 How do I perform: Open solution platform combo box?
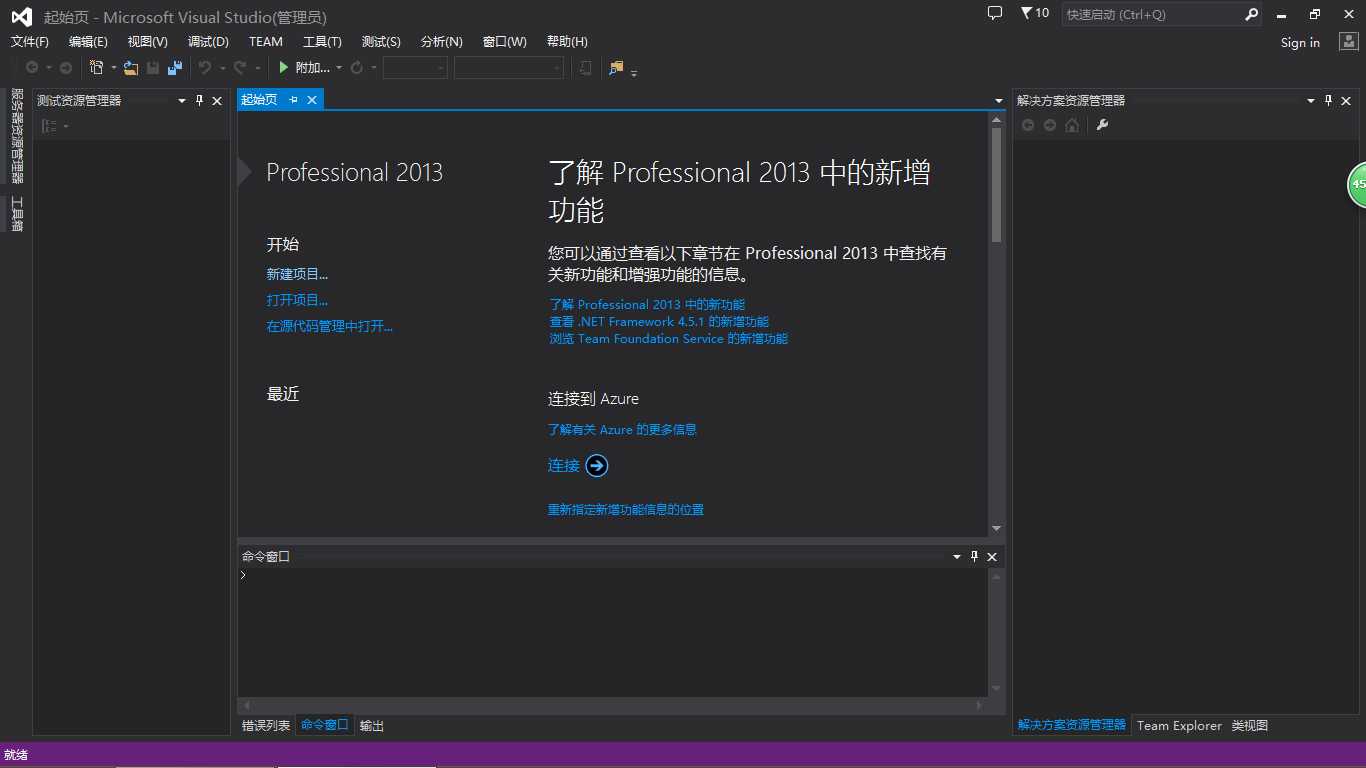tap(509, 68)
